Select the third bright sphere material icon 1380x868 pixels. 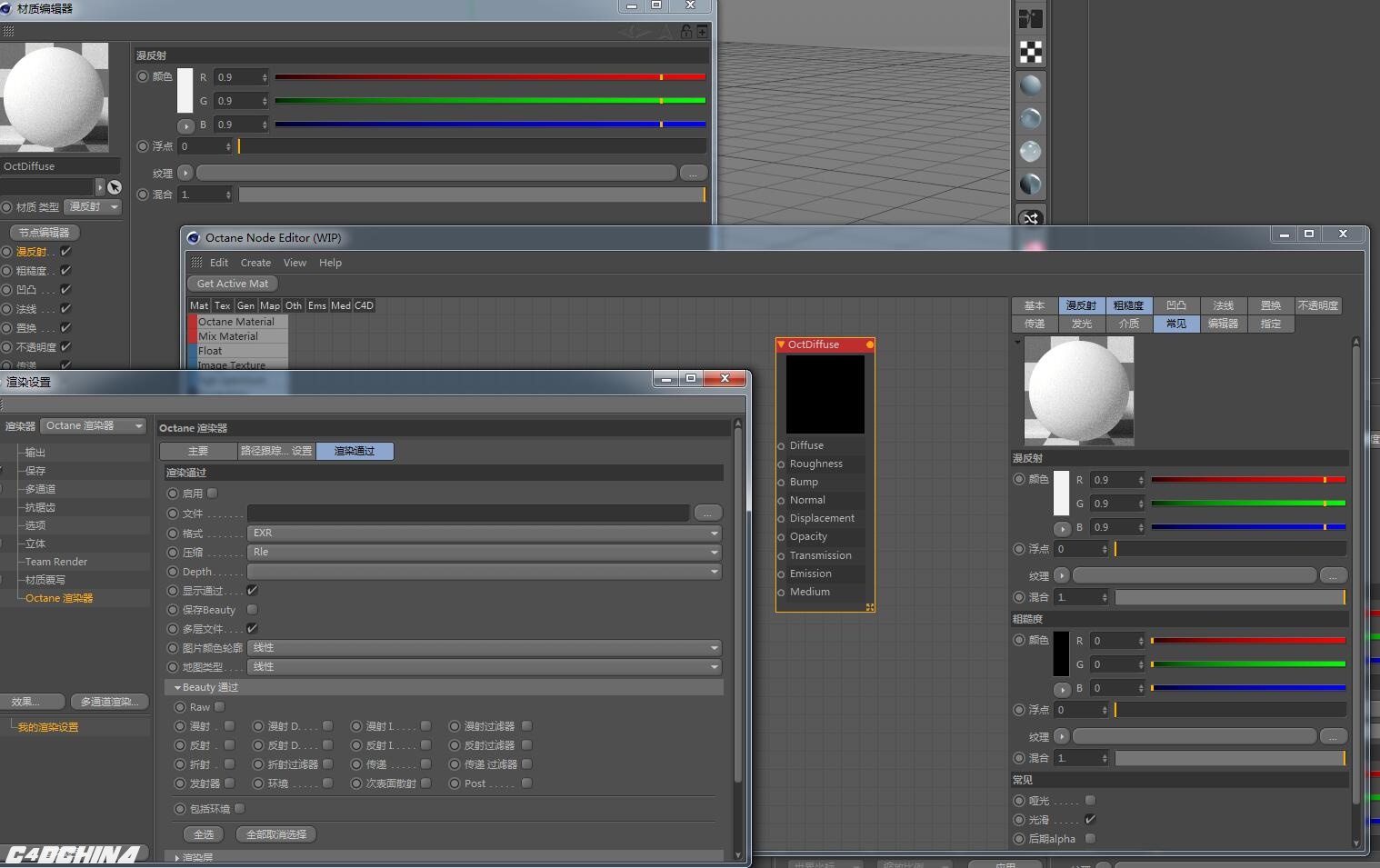pyautogui.click(x=1030, y=151)
